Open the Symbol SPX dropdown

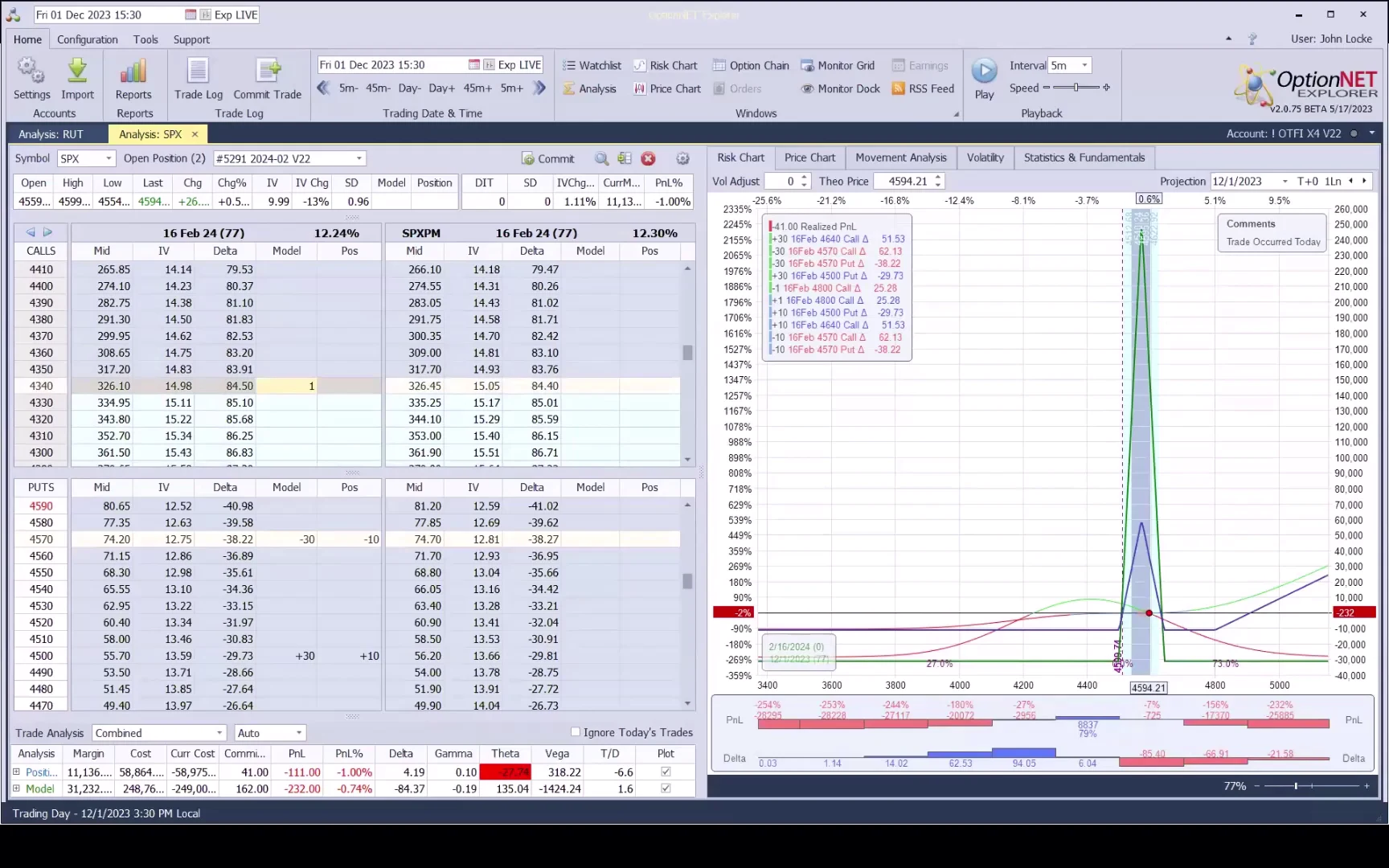pyautogui.click(x=109, y=159)
